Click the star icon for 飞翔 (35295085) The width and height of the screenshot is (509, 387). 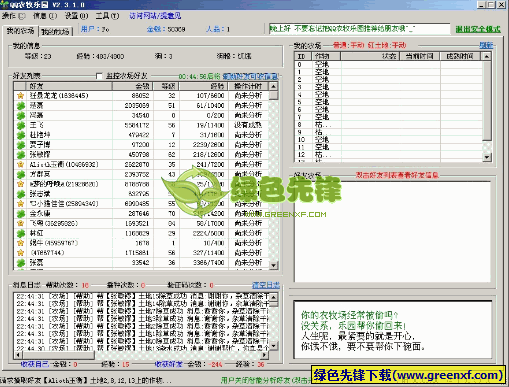pyautogui.click(x=21, y=223)
